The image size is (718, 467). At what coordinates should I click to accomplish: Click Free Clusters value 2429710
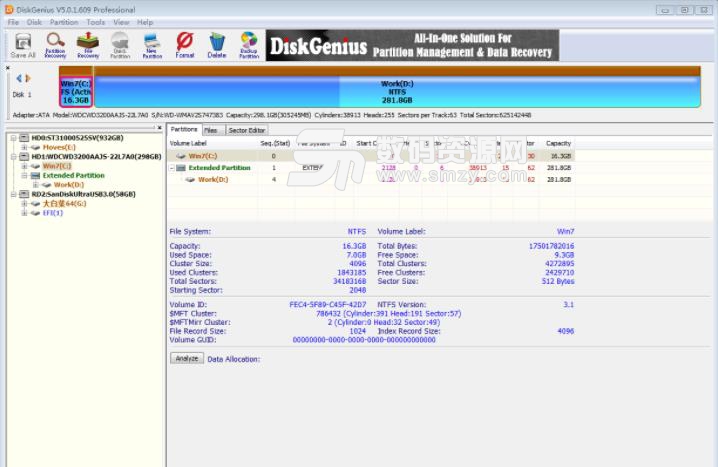pyautogui.click(x=560, y=272)
